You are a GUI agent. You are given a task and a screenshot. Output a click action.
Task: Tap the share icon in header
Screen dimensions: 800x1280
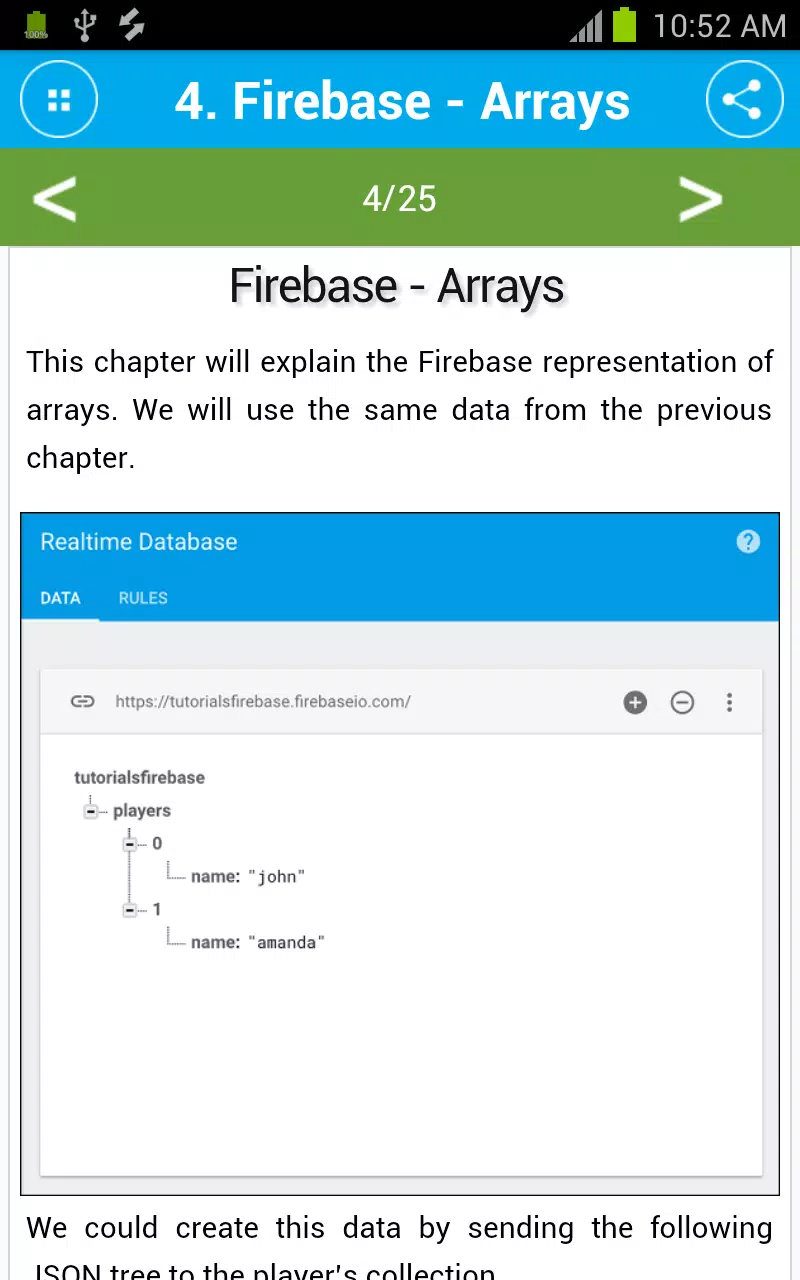(x=744, y=100)
